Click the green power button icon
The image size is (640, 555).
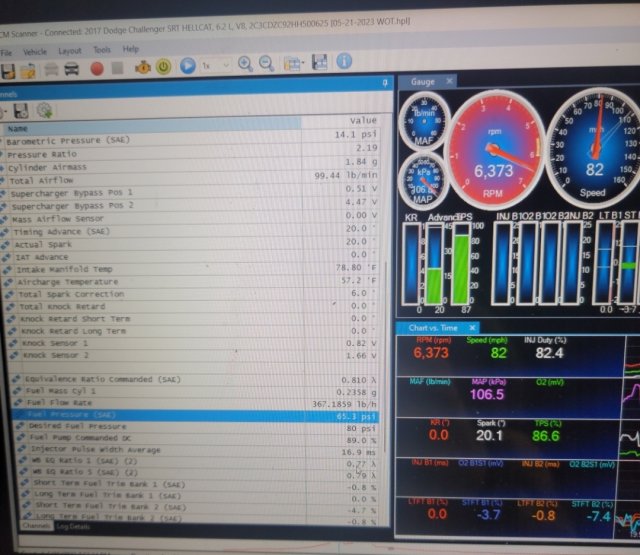click(163, 67)
